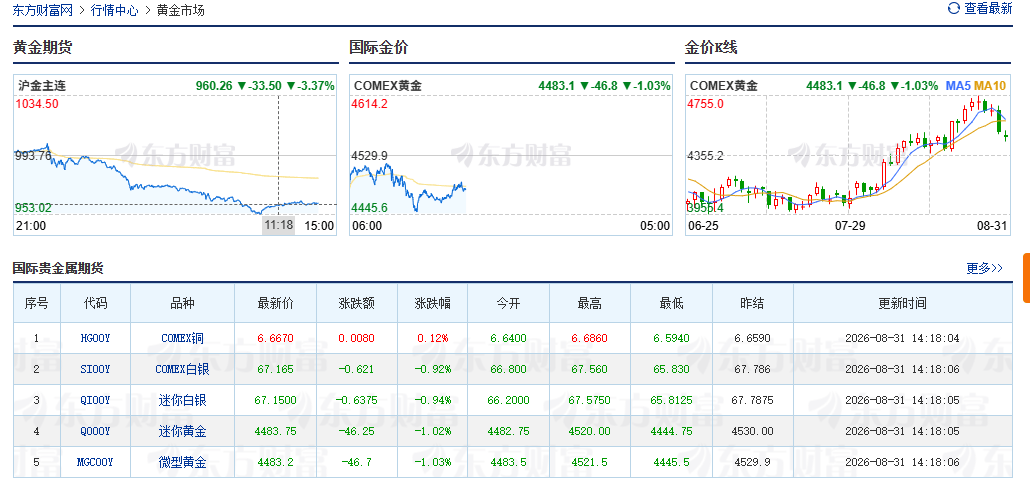Screen dimensions: 1030x481
Task: Click the 今开 column header
Action: pyautogui.click(x=508, y=303)
